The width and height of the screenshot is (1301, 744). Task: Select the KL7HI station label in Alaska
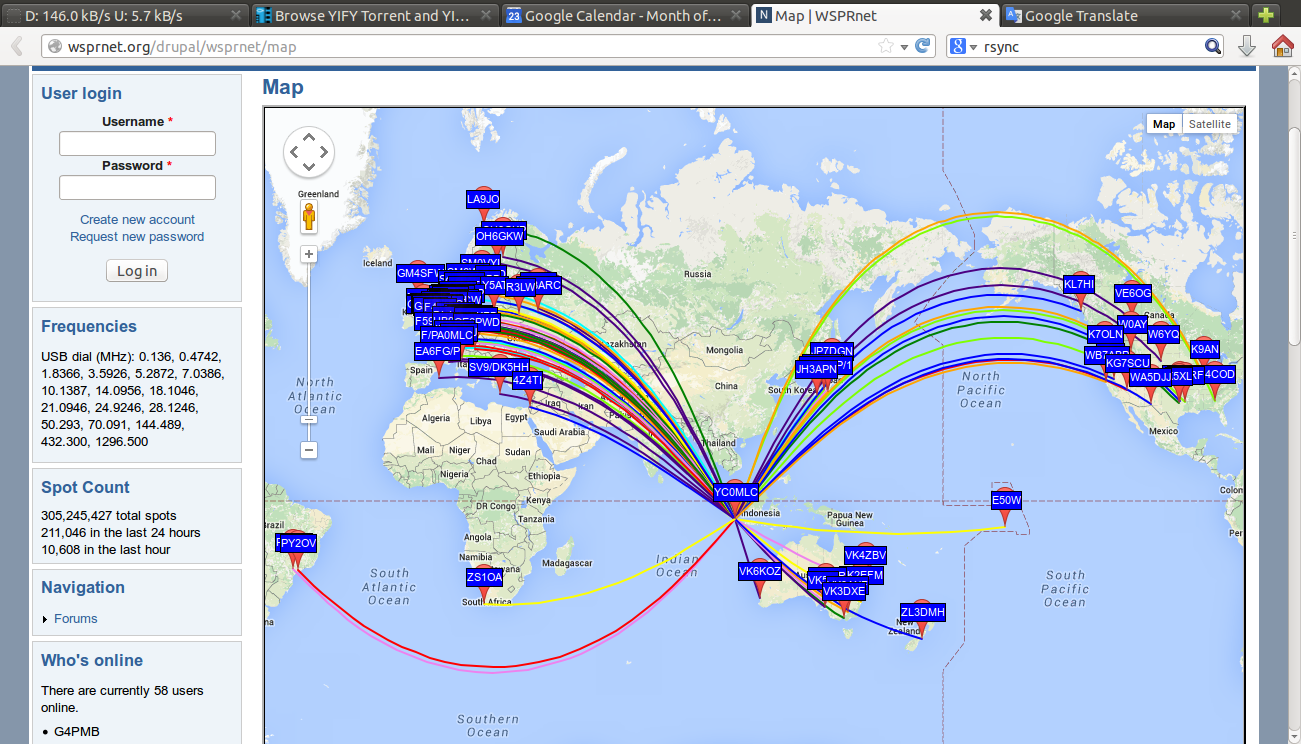coord(1079,285)
